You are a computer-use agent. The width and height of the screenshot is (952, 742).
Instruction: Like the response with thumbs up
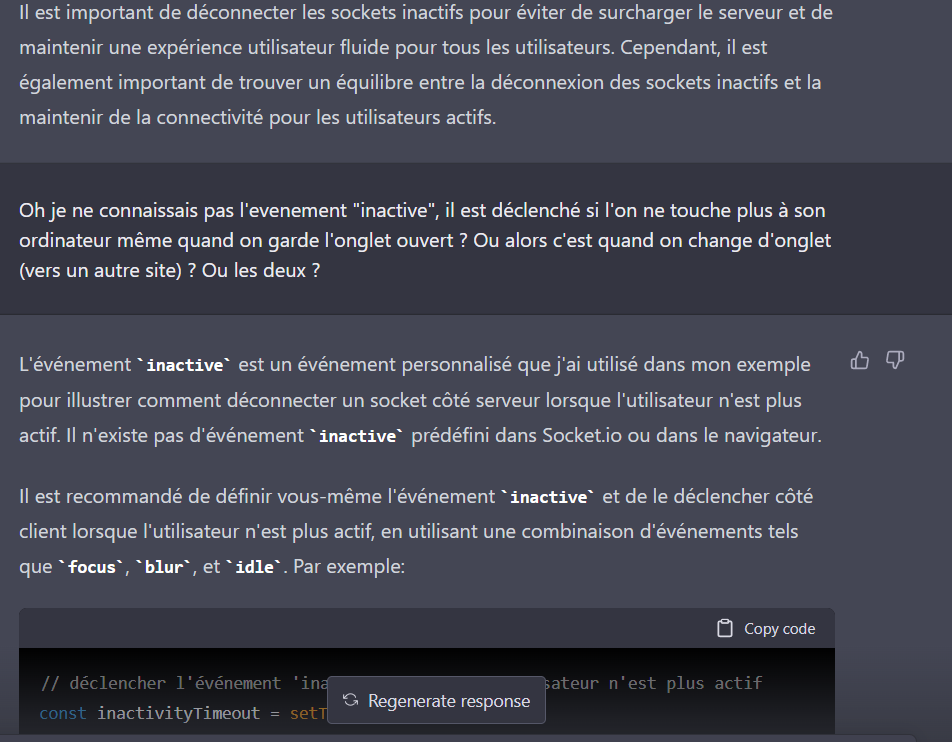[x=859, y=360]
